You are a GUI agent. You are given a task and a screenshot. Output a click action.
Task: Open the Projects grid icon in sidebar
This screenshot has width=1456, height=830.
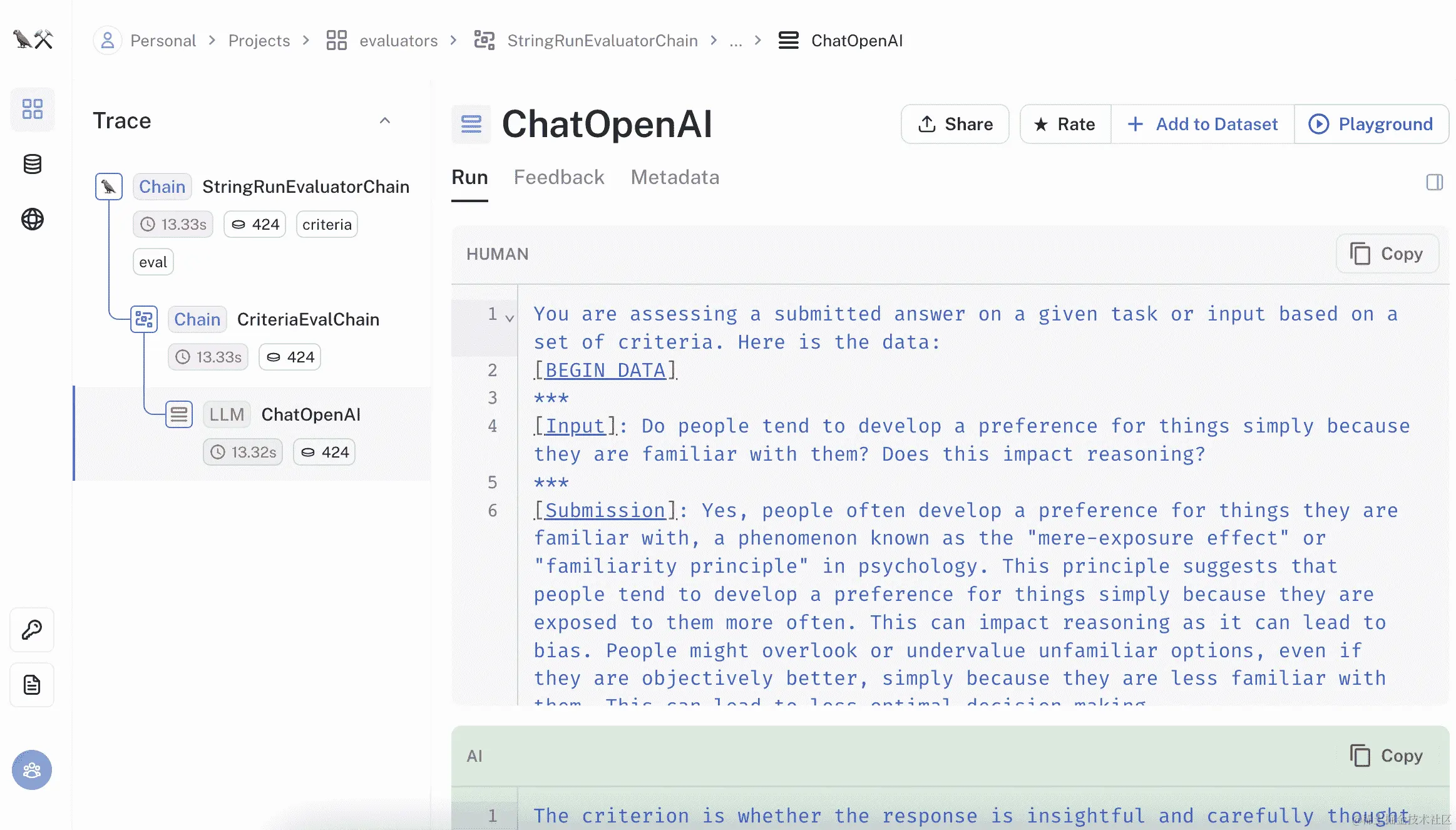33,109
